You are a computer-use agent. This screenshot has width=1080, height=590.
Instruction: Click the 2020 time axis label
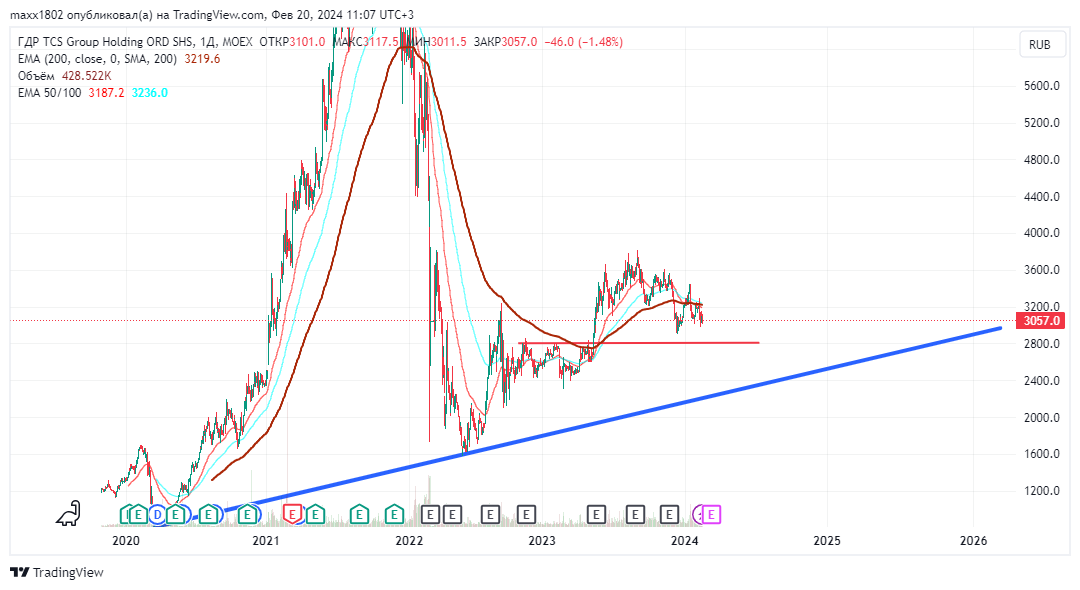click(x=126, y=541)
